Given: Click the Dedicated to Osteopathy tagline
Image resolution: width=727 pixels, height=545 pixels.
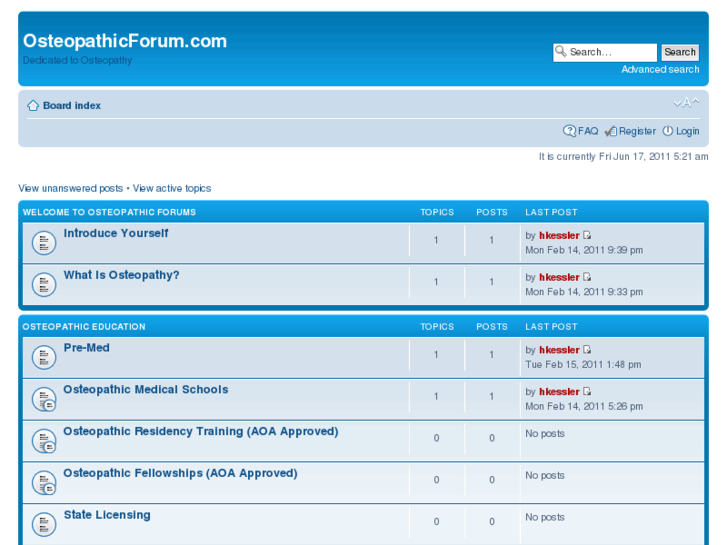Looking at the screenshot, I should (77, 60).
